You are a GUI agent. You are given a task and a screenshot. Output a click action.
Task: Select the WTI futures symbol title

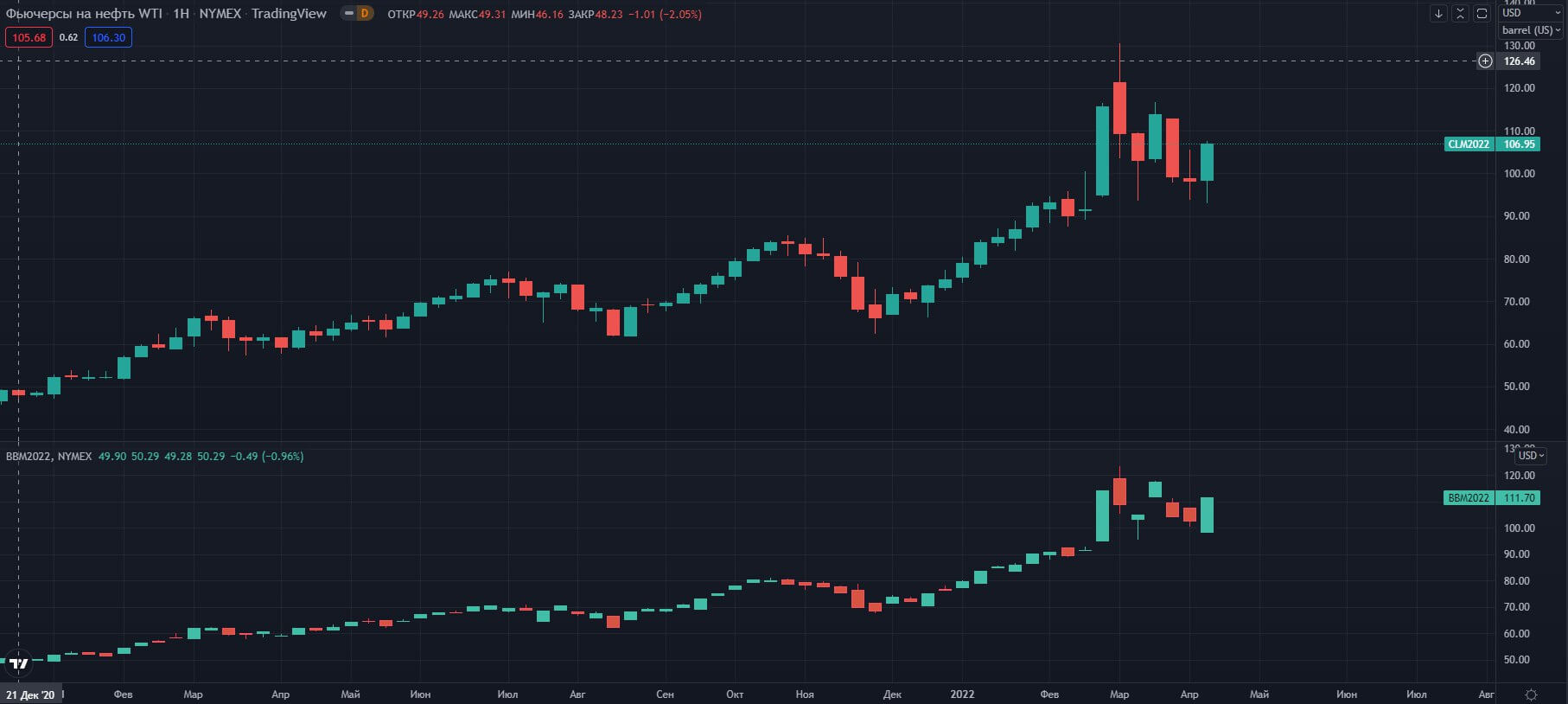pyautogui.click(x=167, y=14)
